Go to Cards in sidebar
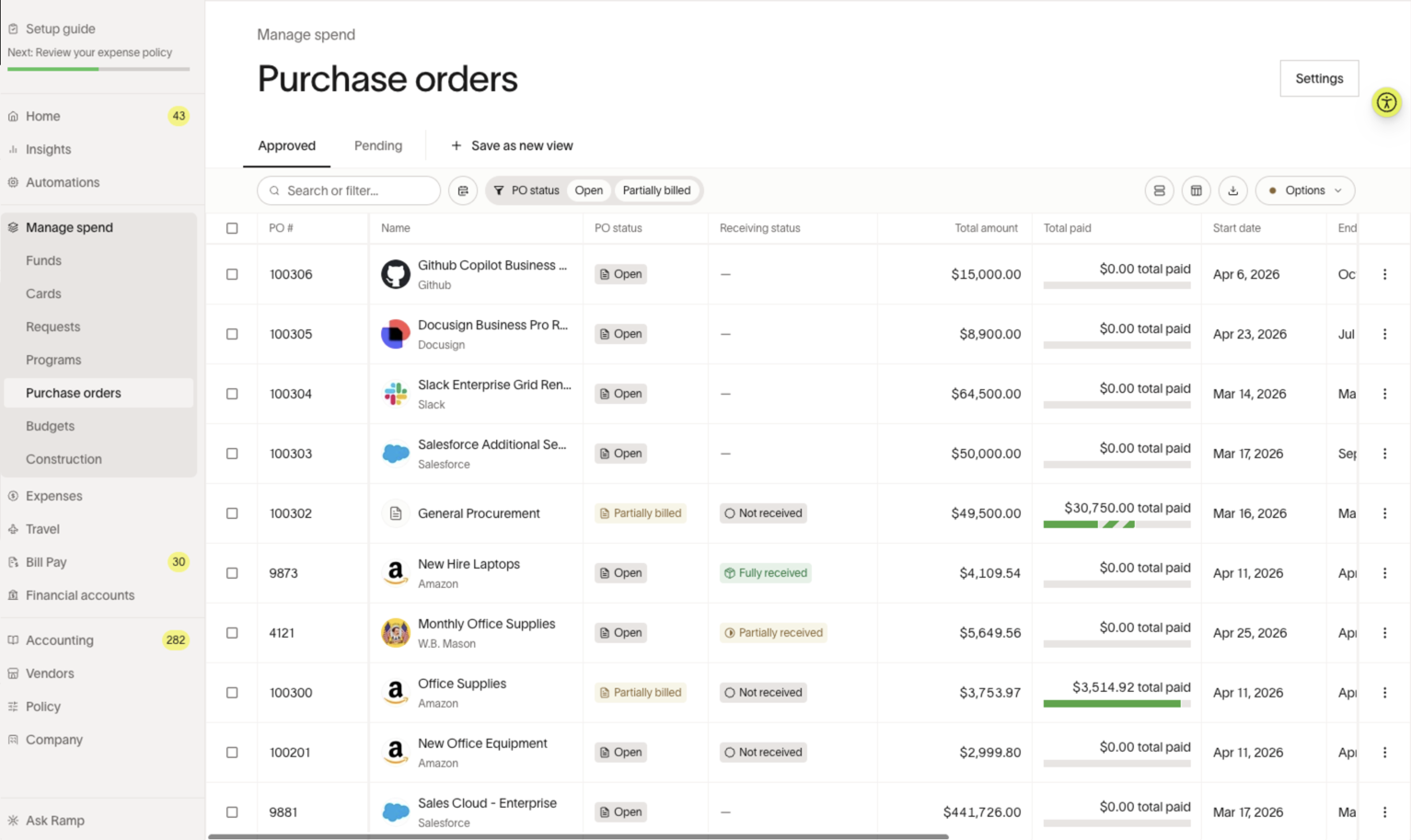Image resolution: width=1411 pixels, height=840 pixels. 43,293
